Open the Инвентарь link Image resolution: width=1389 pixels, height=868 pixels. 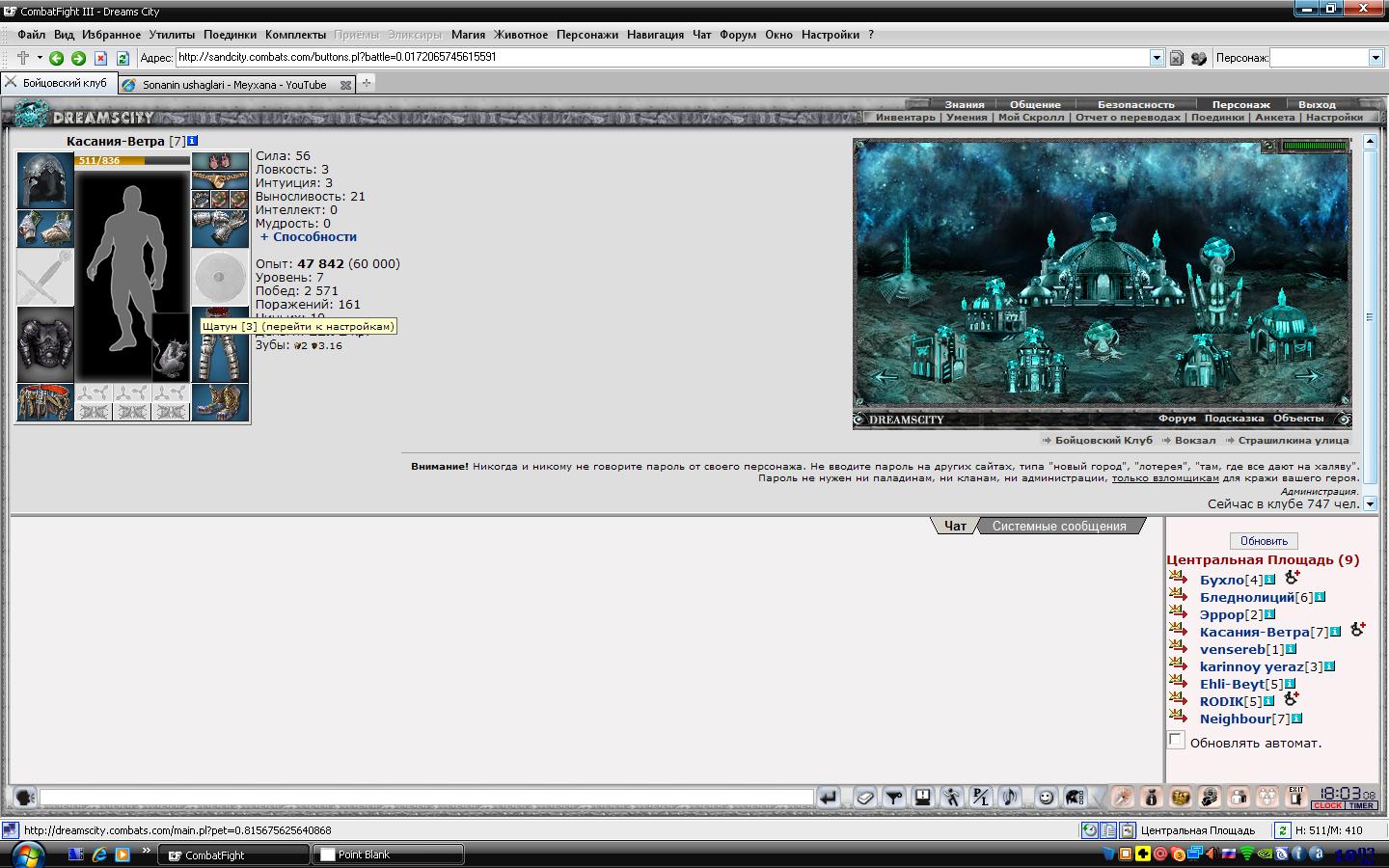coord(905,118)
